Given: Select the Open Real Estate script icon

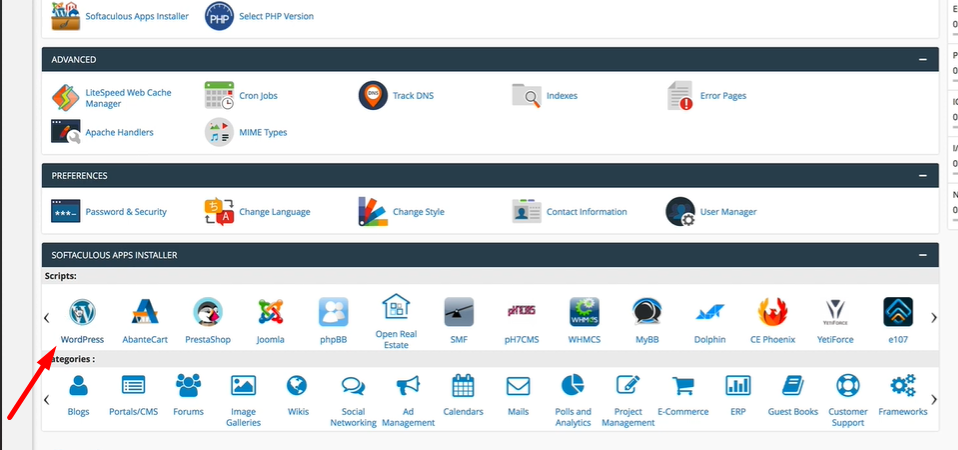Looking at the screenshot, I should [x=396, y=307].
